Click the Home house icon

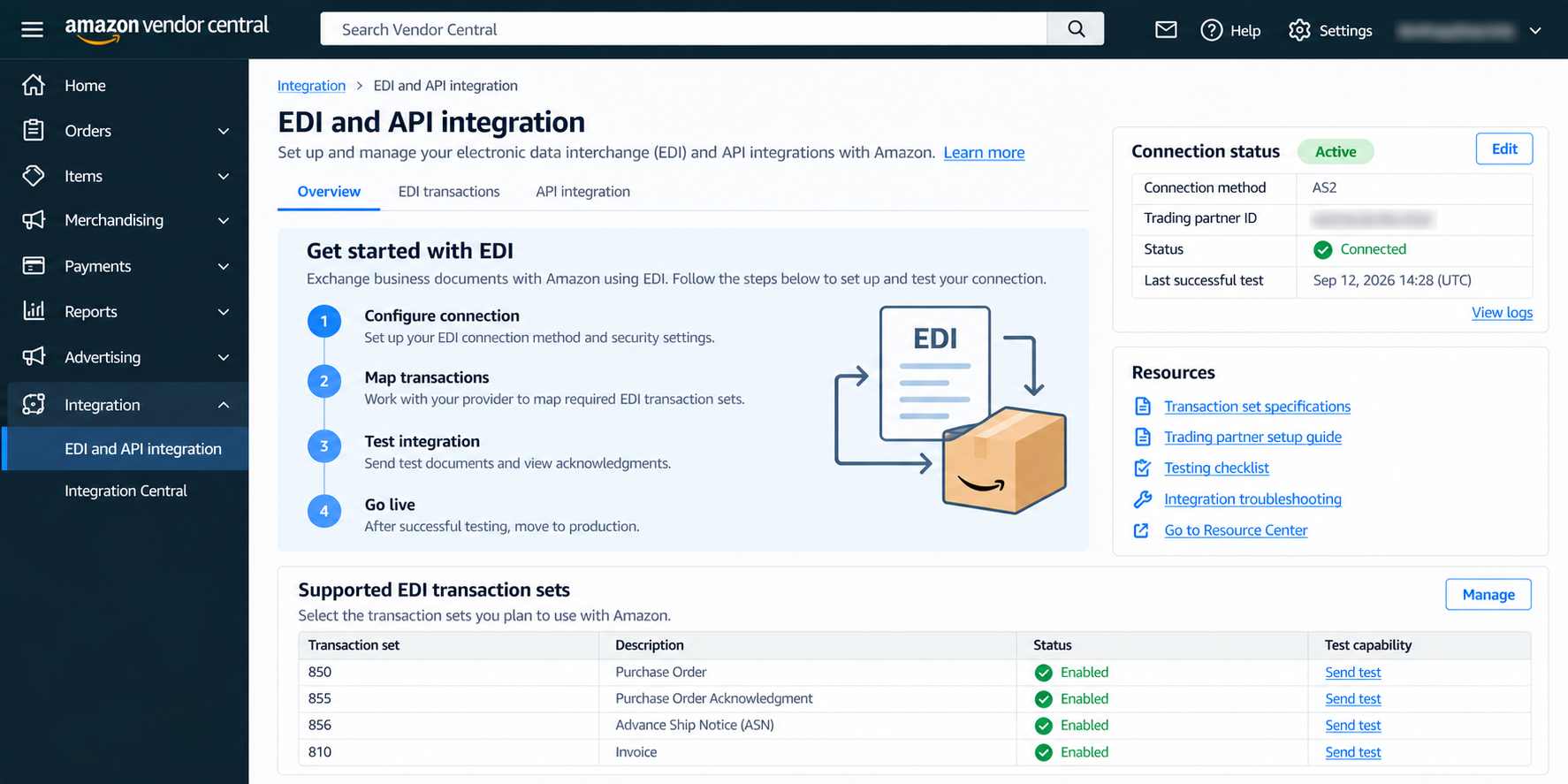click(34, 85)
